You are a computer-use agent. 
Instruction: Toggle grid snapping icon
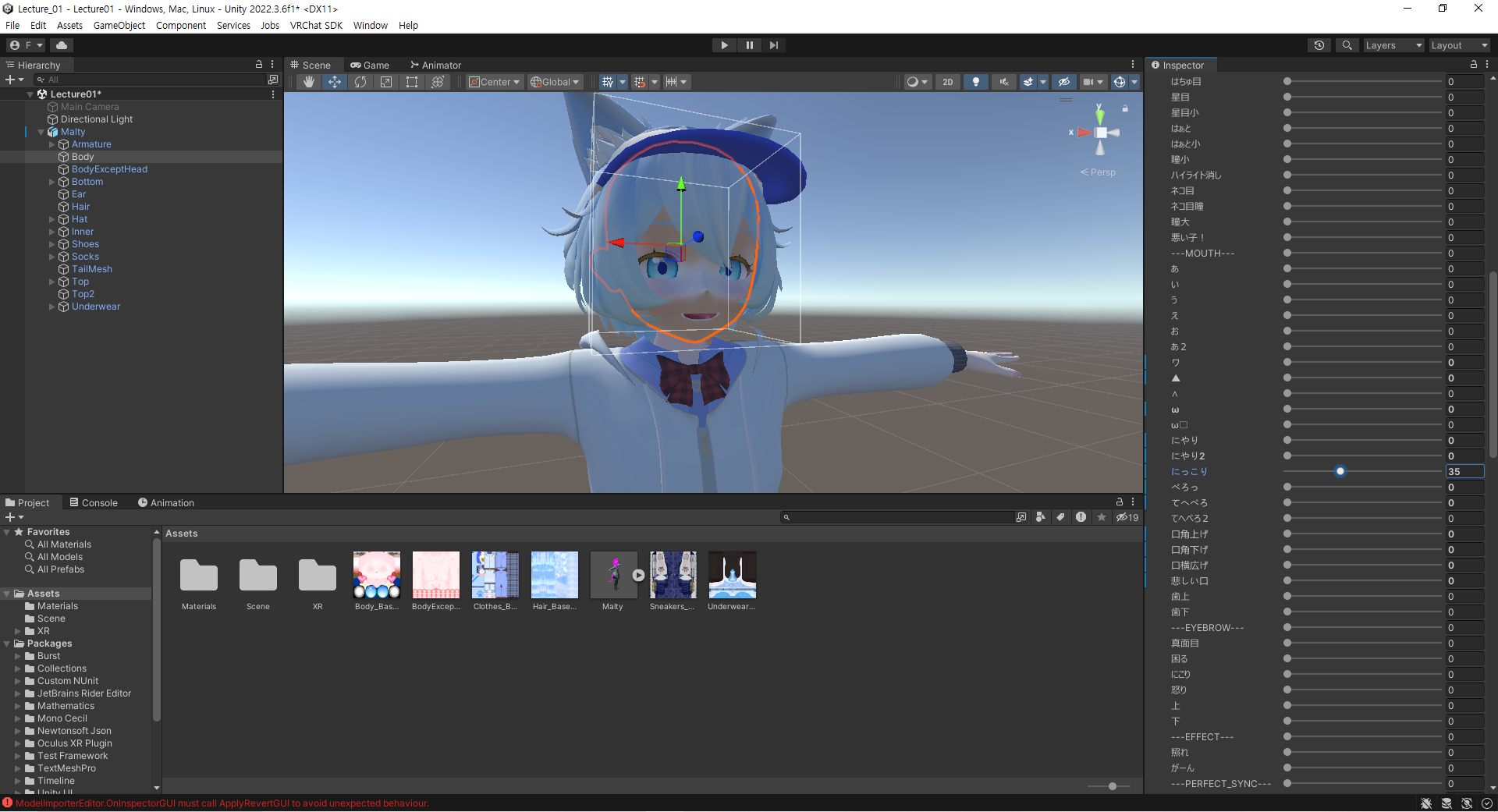click(x=640, y=82)
